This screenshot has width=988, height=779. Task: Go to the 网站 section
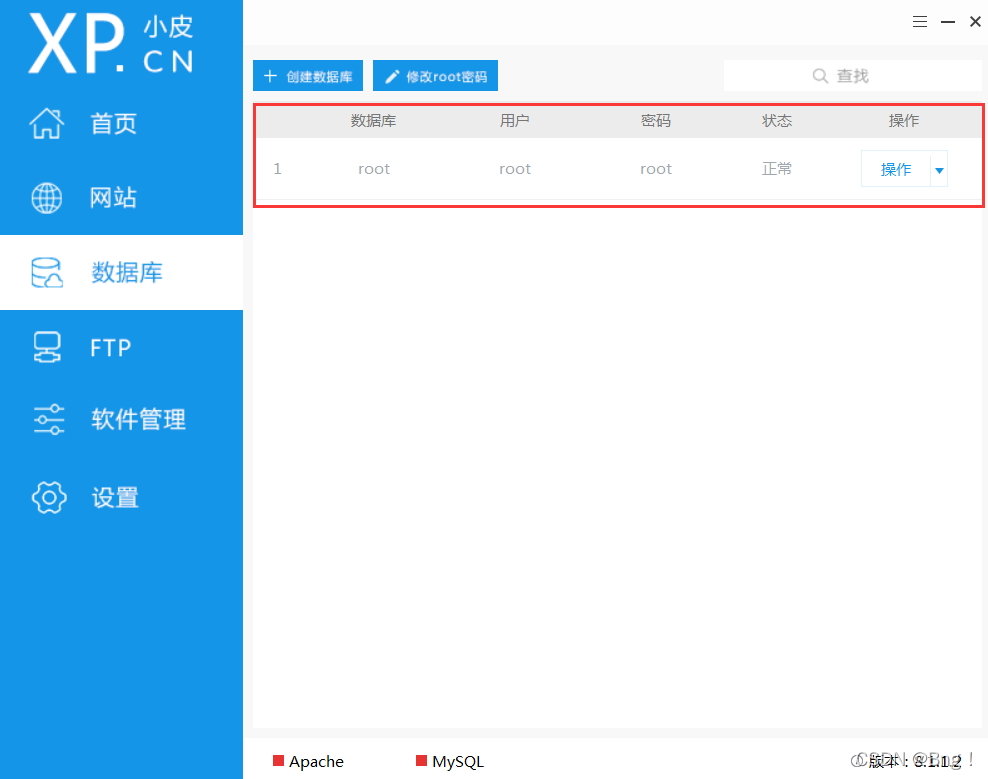tap(121, 197)
